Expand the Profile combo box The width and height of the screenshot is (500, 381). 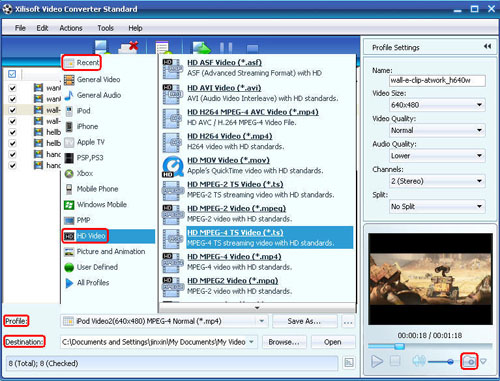pos(262,321)
